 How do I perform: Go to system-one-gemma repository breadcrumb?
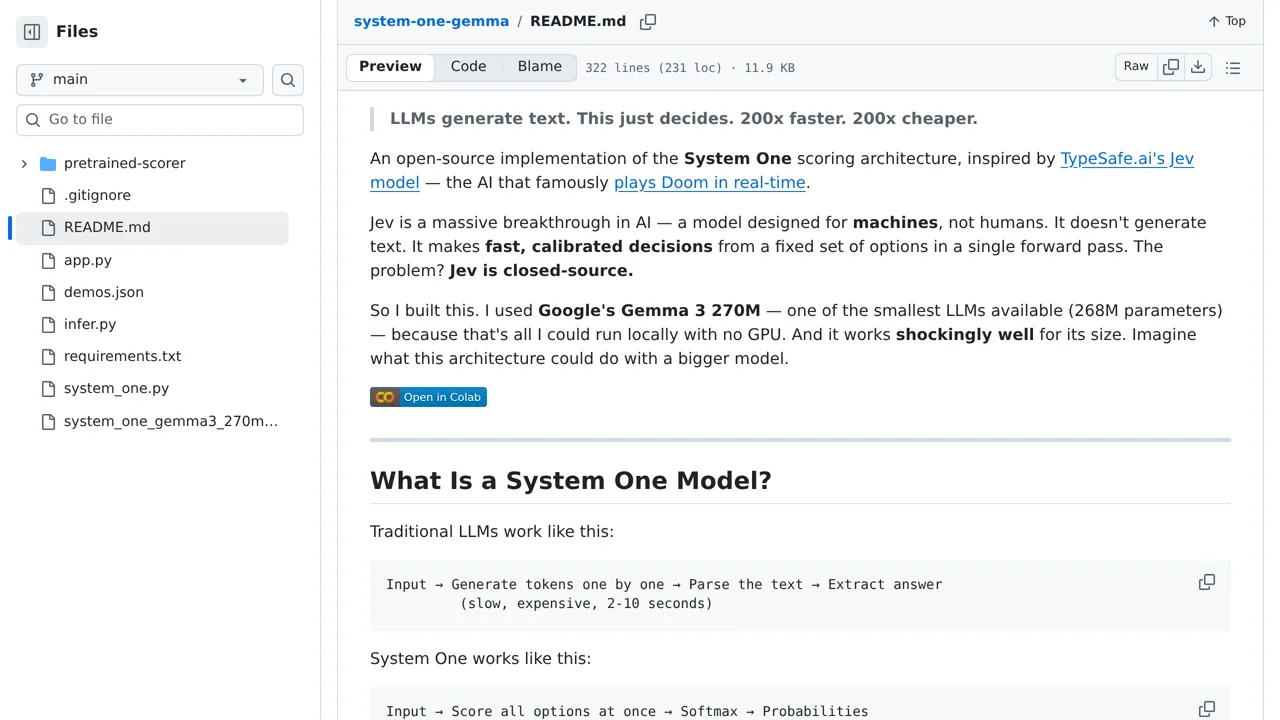click(x=431, y=21)
